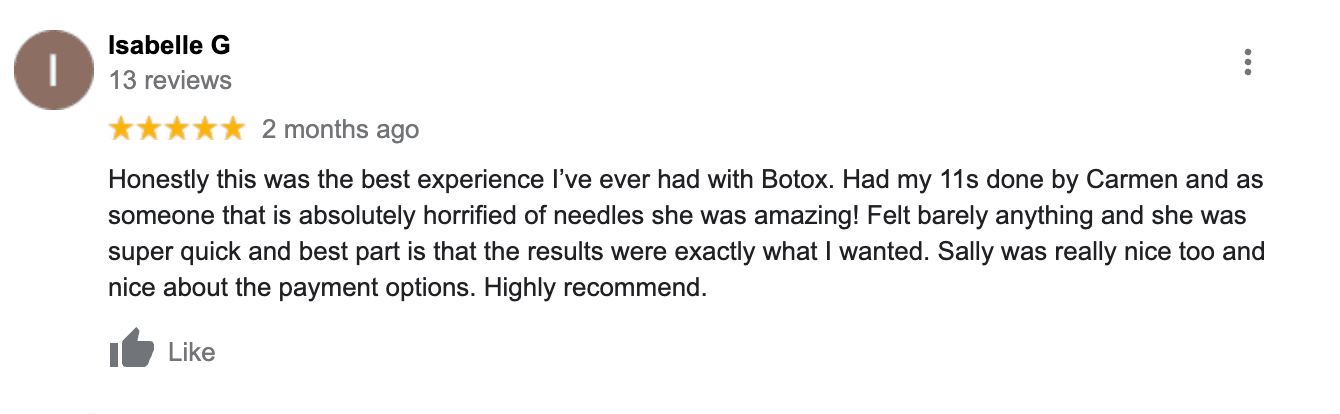Open Isabelle G's round profile avatar
Viewport: 1340px width, 414px height.
(54, 70)
